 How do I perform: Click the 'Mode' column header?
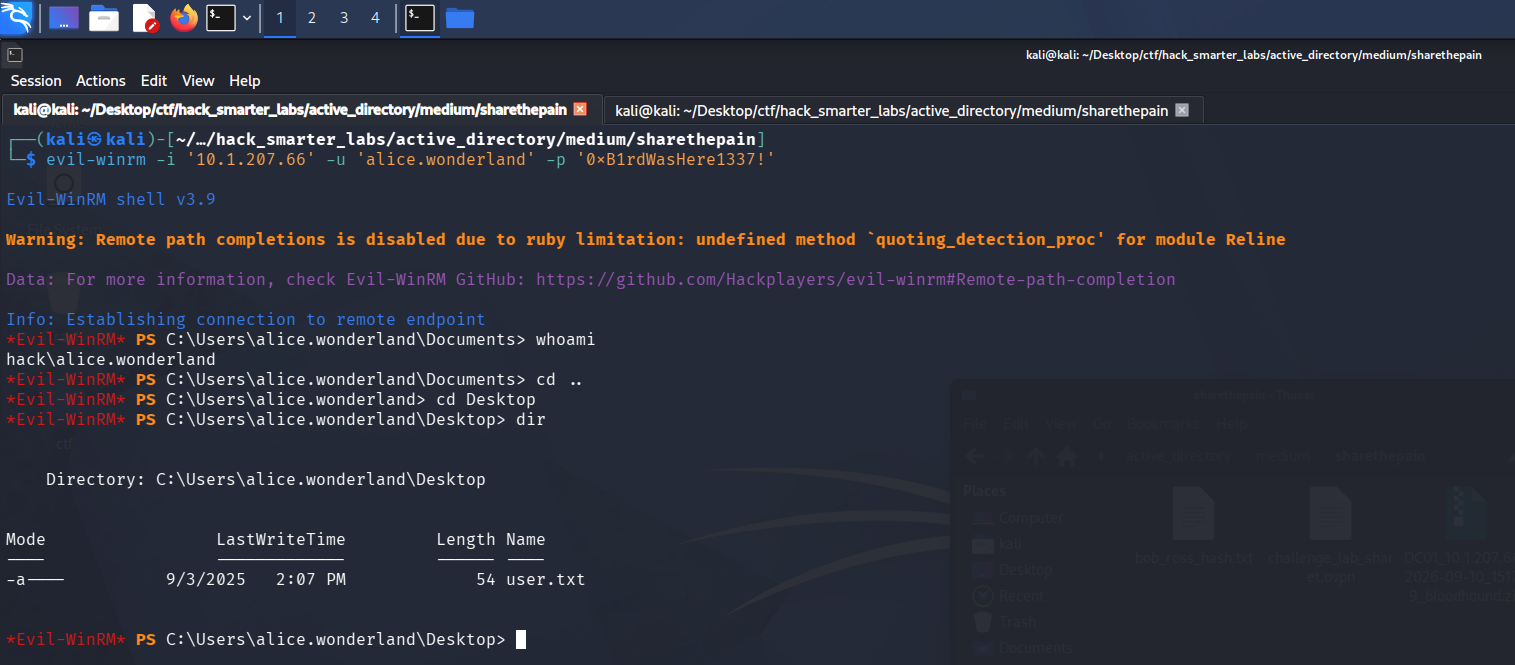(25, 539)
